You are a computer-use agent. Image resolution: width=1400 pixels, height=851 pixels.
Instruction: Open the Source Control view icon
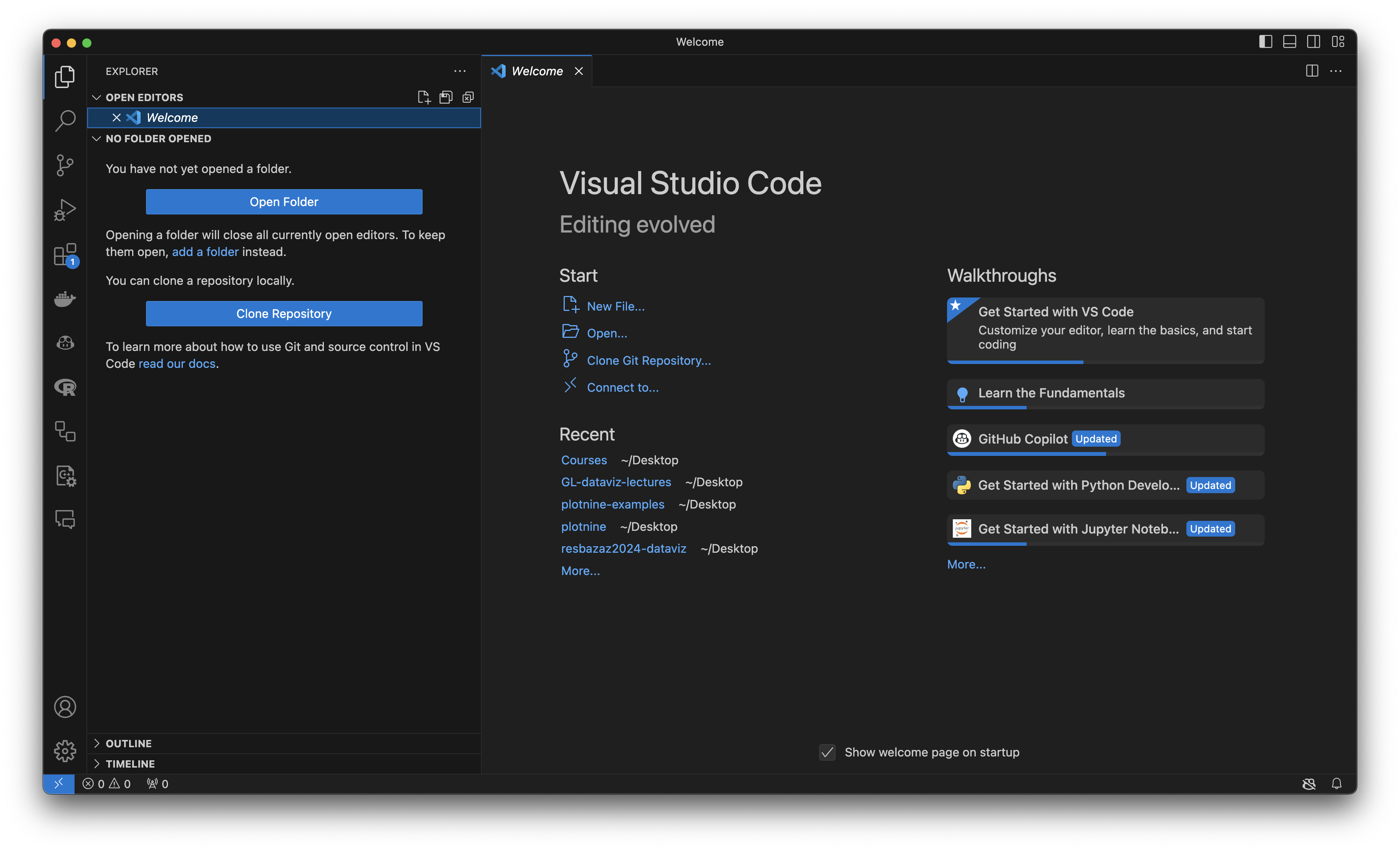click(65, 165)
